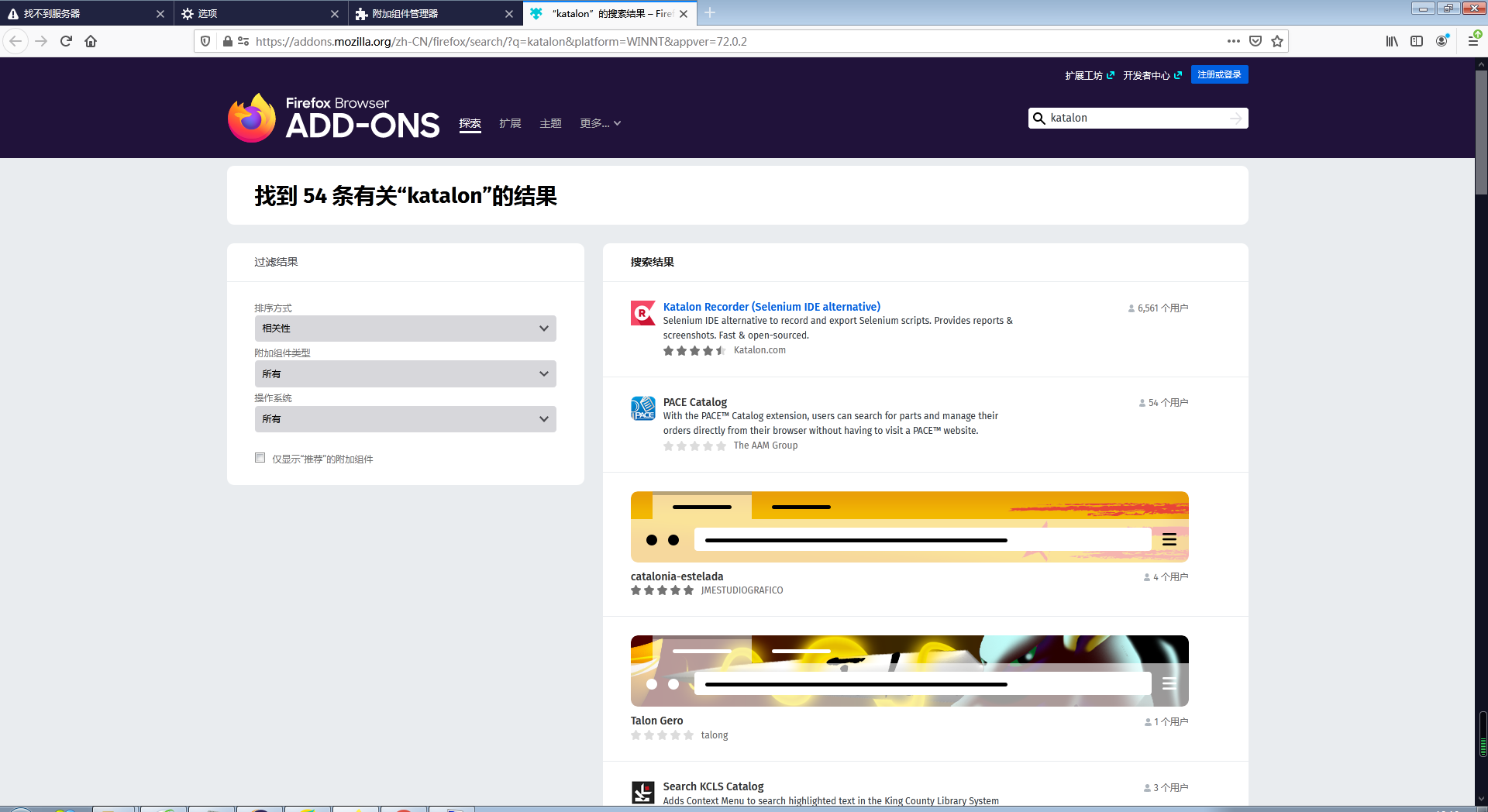
Task: Open Katalon Recorder (Selenium IDE alternative) link
Action: pyautogui.click(x=772, y=307)
